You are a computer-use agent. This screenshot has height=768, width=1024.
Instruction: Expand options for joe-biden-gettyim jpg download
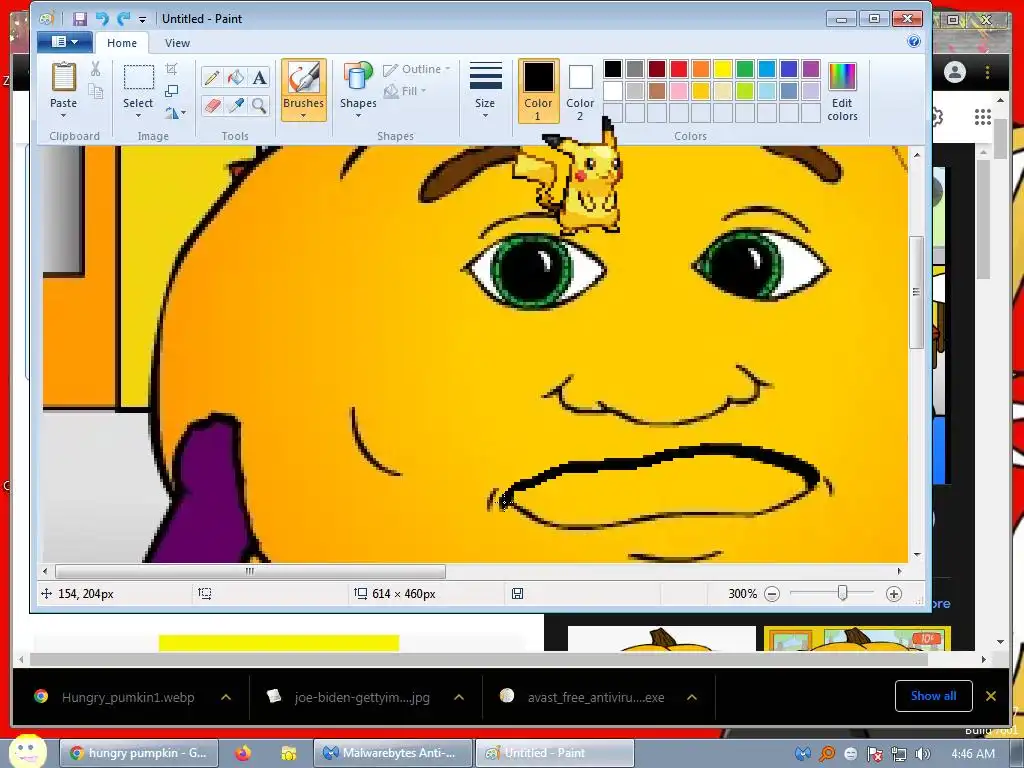pyautogui.click(x=459, y=697)
